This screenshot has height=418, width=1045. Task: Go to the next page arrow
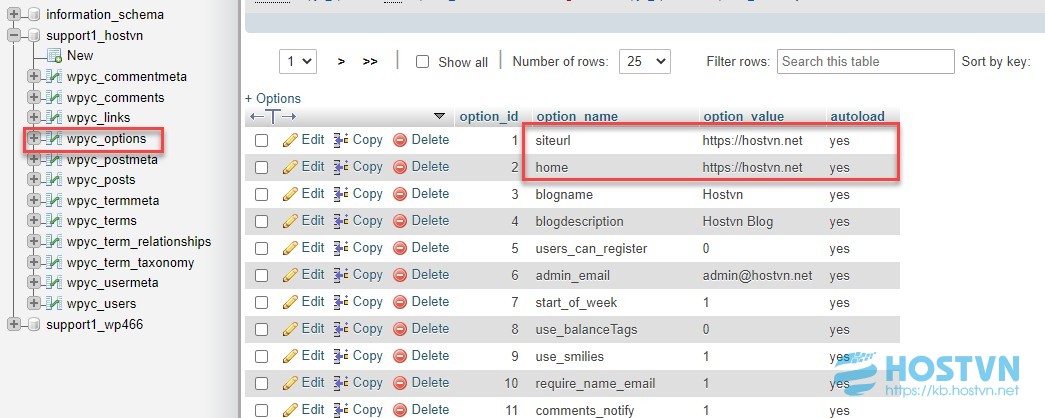tap(341, 61)
